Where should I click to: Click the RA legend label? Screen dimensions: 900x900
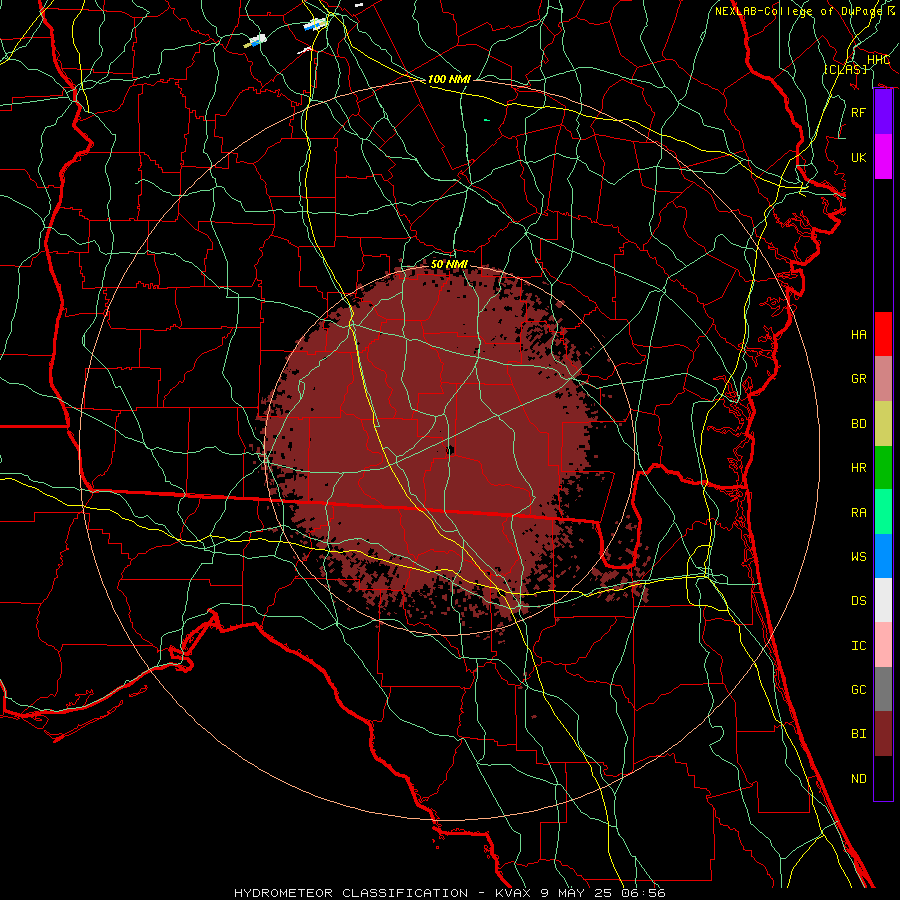pyautogui.click(x=859, y=512)
